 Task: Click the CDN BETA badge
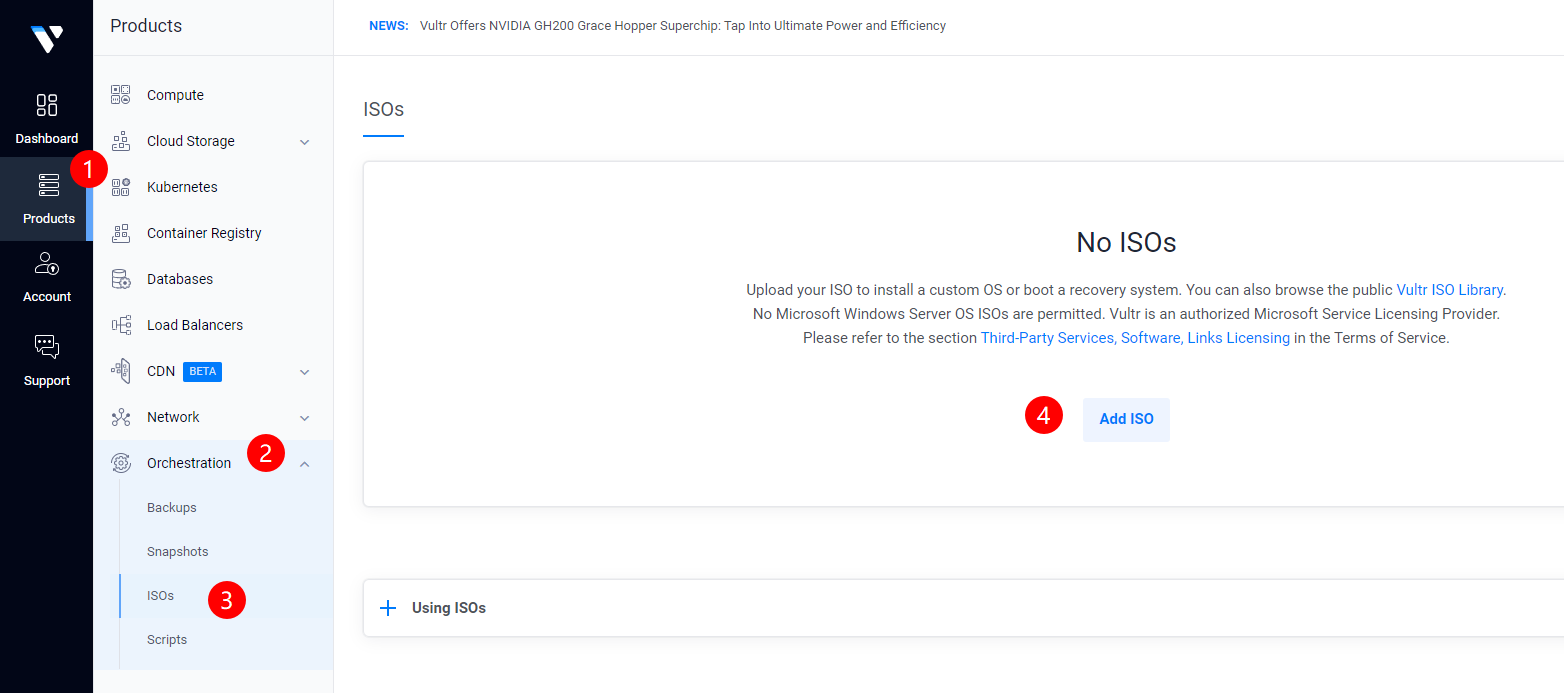click(x=202, y=371)
